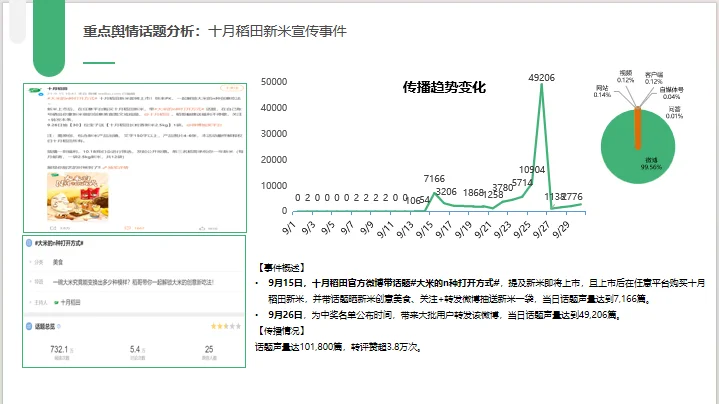Click the 自媒体号 0.04% pie label
Viewport: 719px width, 404px height.
tap(671, 93)
